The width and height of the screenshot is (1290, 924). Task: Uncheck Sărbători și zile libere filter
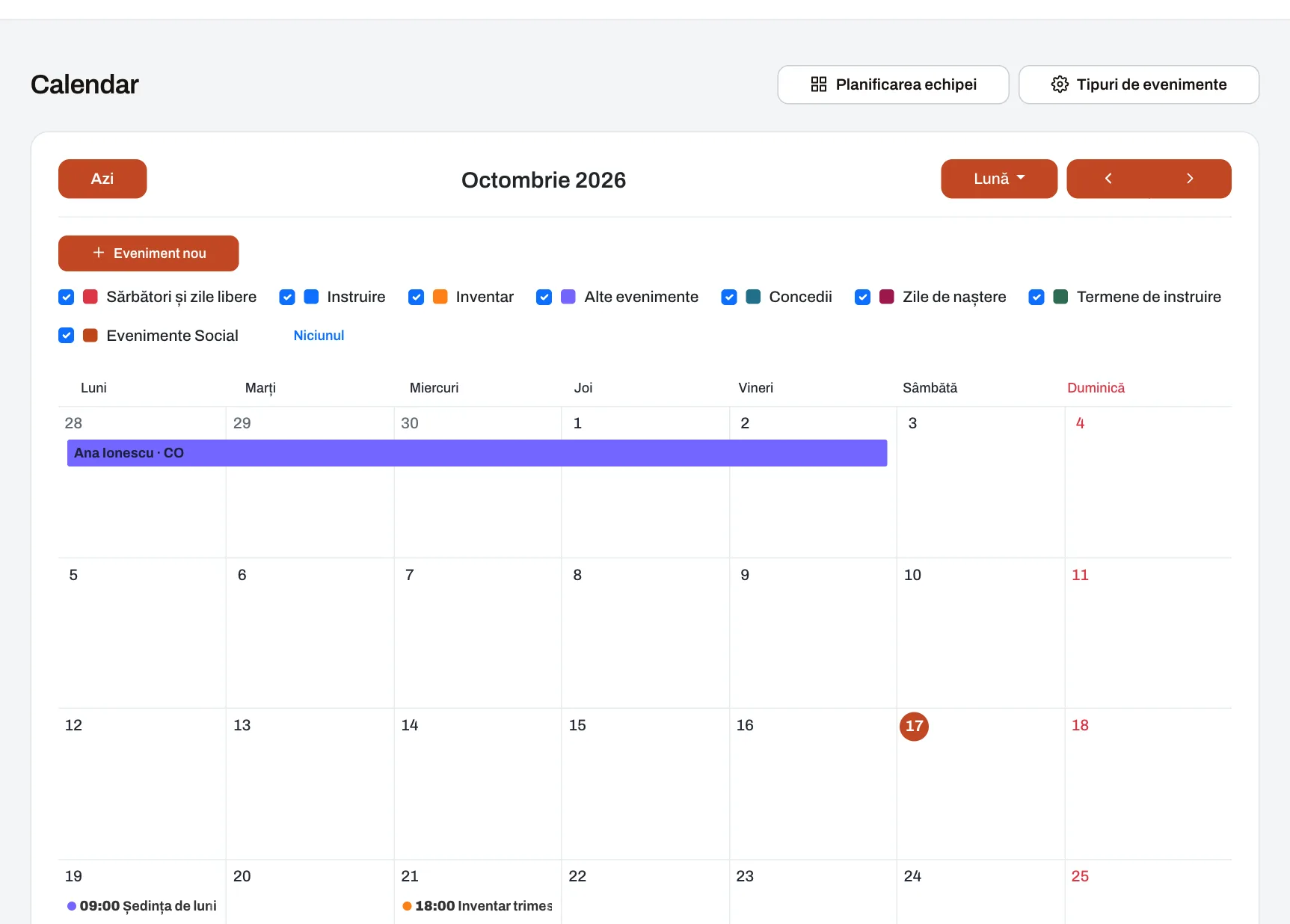coord(67,297)
